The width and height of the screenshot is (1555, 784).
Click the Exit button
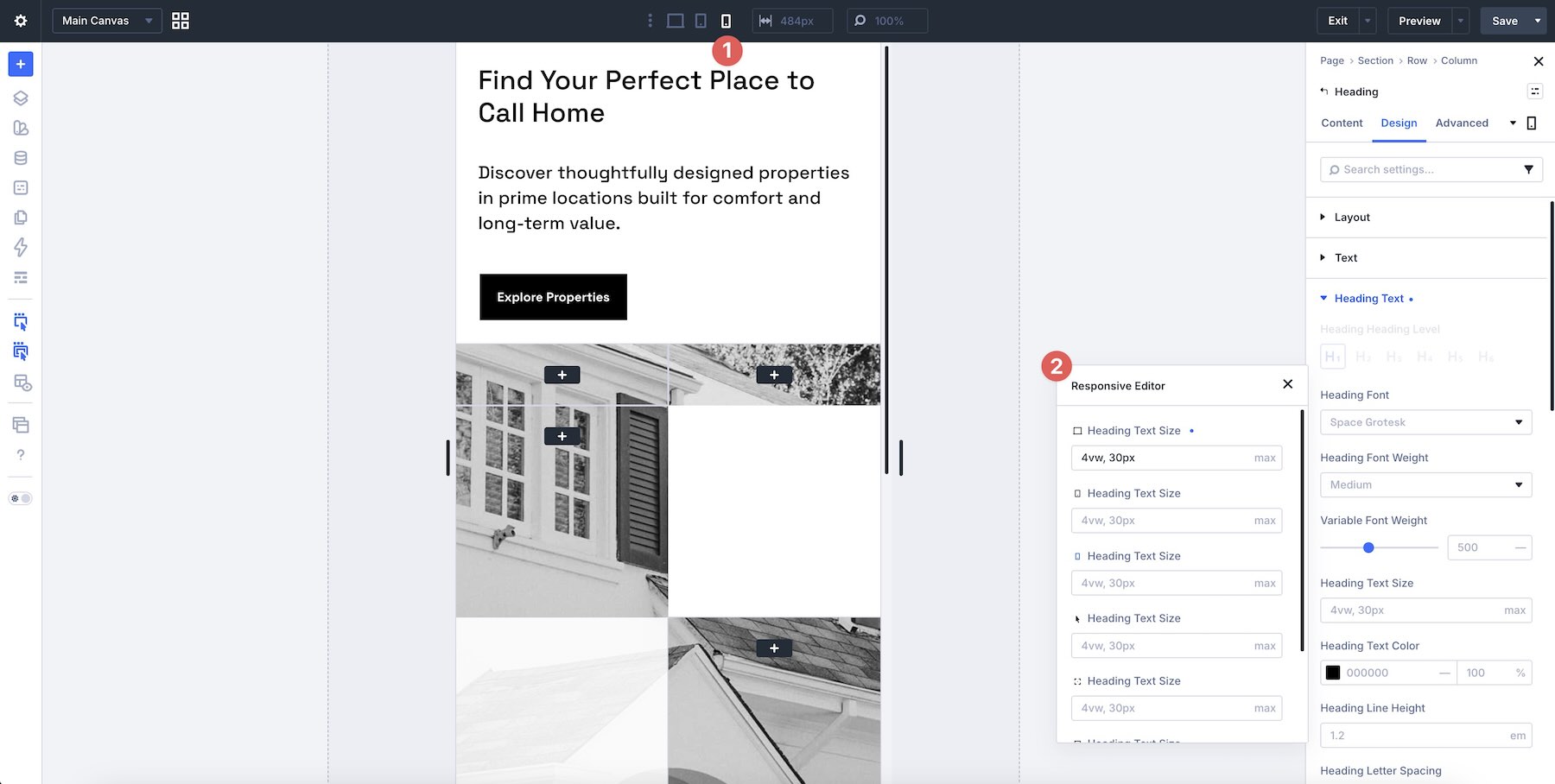point(1337,21)
